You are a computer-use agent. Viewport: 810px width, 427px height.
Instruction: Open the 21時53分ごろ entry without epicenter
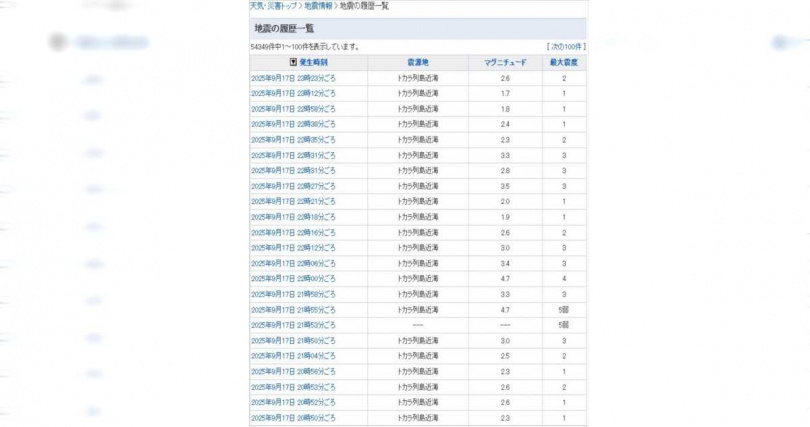(293, 325)
